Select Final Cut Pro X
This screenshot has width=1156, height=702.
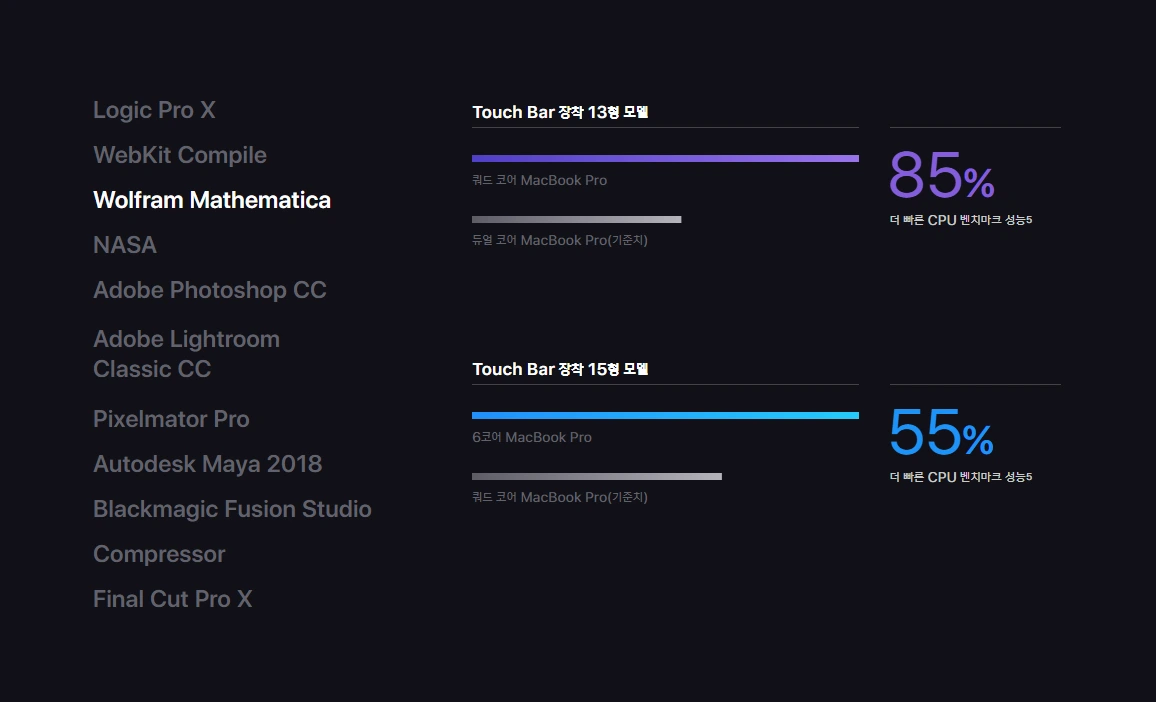pos(173,599)
